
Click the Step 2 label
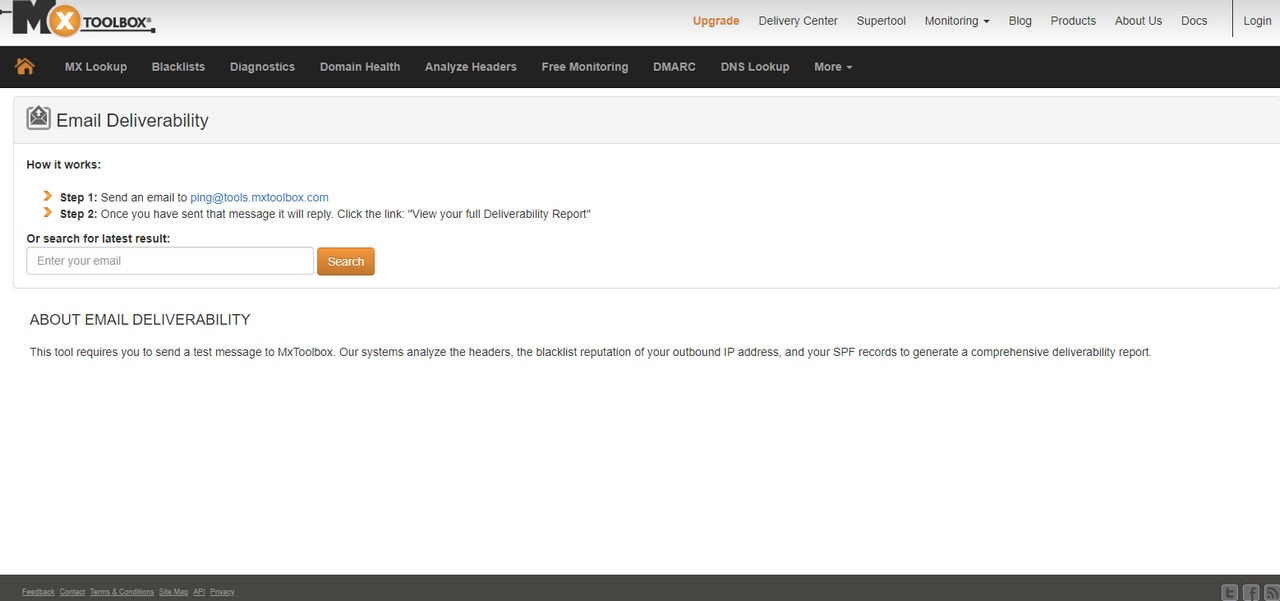[x=78, y=214]
